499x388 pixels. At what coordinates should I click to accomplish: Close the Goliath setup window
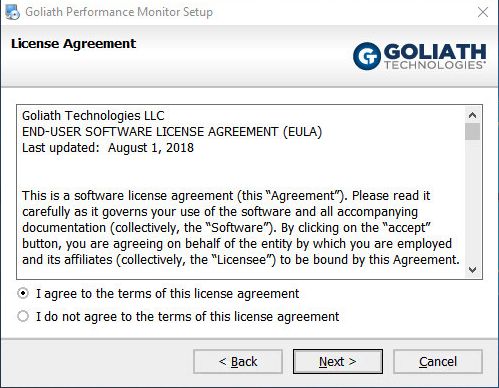483,12
